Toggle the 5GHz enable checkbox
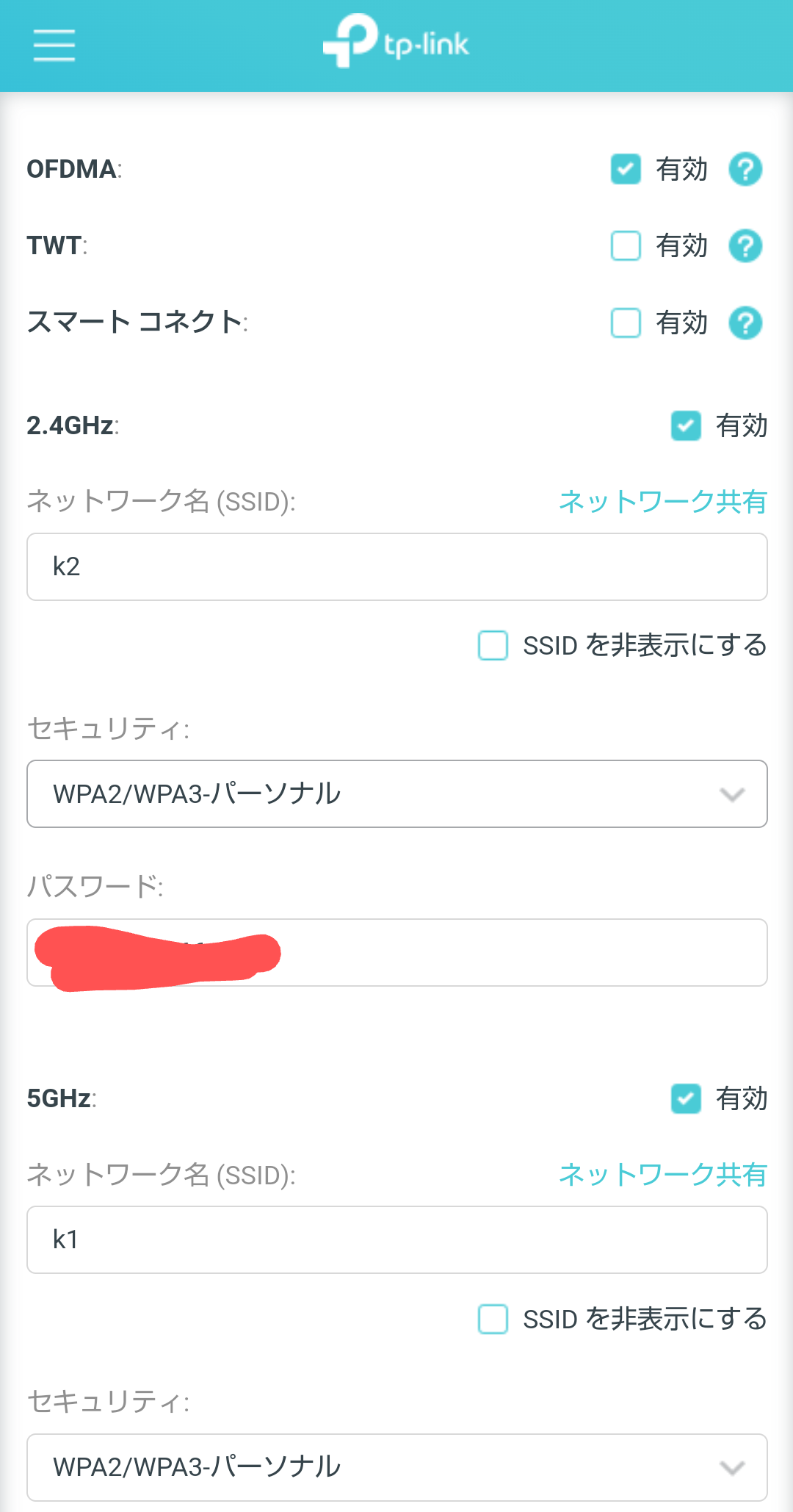Viewport: 793px width, 1512px height. click(686, 1099)
